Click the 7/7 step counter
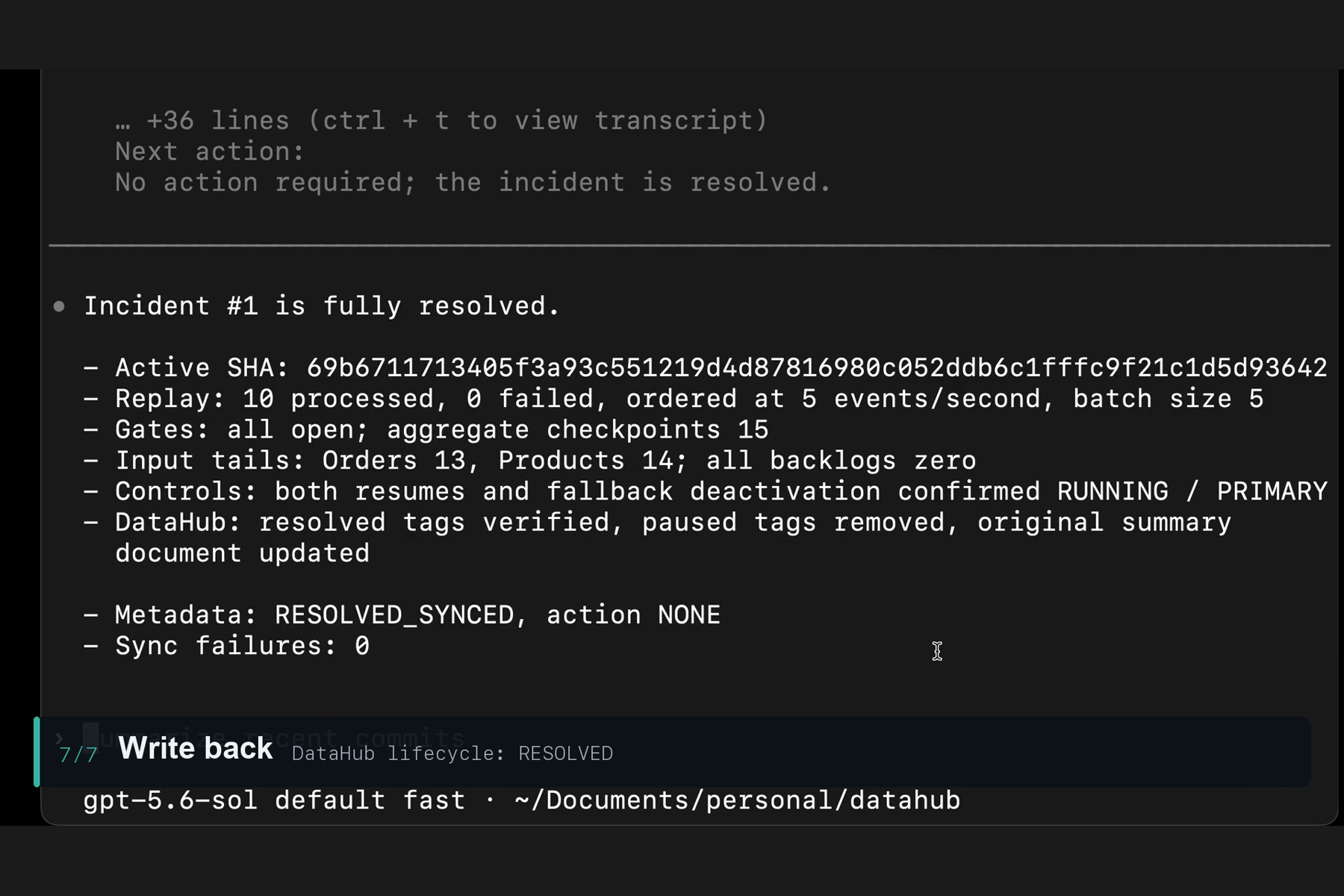1344x896 pixels. pos(78,754)
